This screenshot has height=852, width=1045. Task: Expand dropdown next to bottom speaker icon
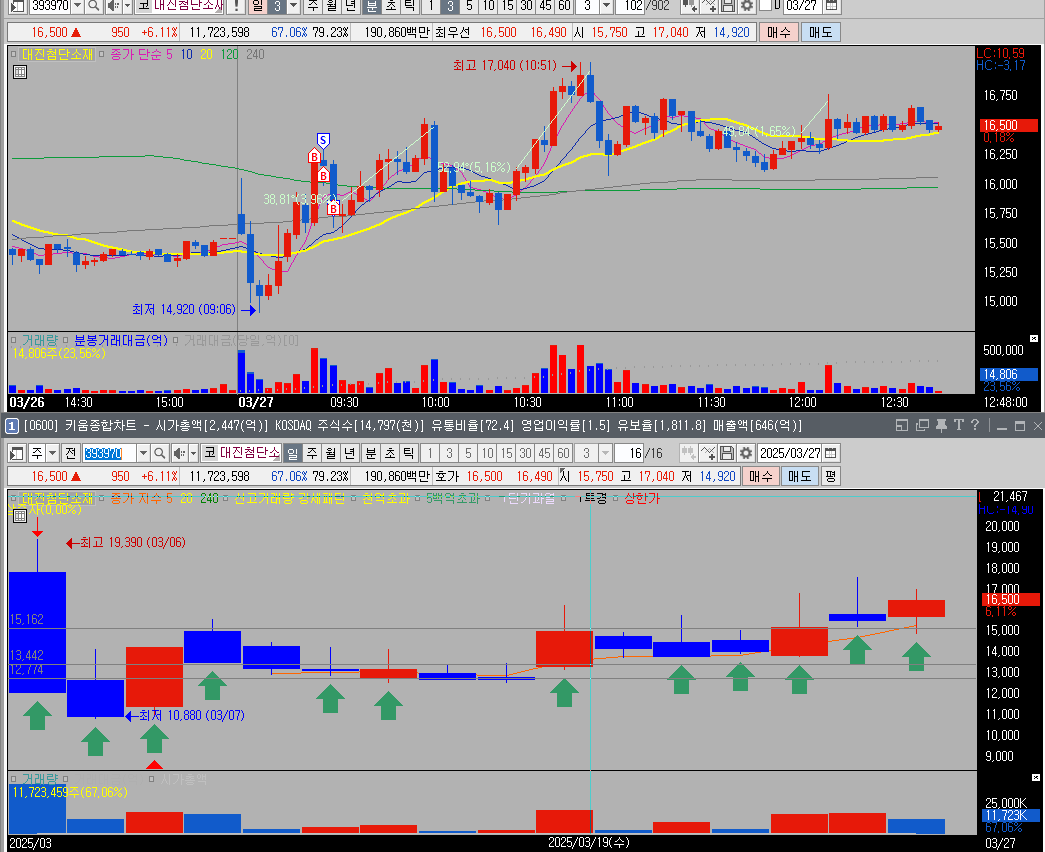[x=193, y=453]
